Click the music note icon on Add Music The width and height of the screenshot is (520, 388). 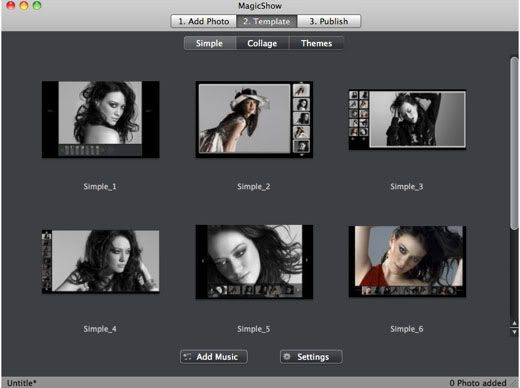coord(187,357)
